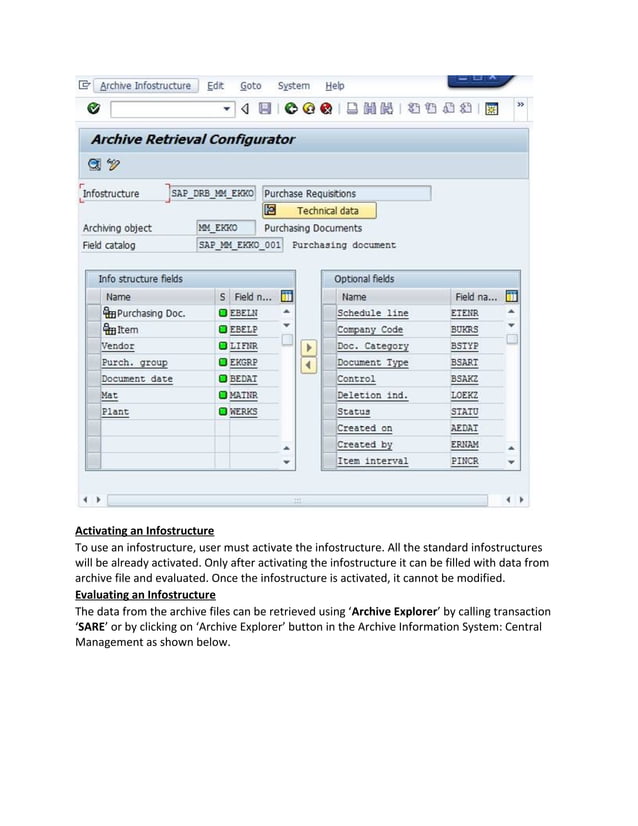This screenshot has width=638, height=826.
Task: Click the Purchase Requisitions description field
Action: coord(347,193)
